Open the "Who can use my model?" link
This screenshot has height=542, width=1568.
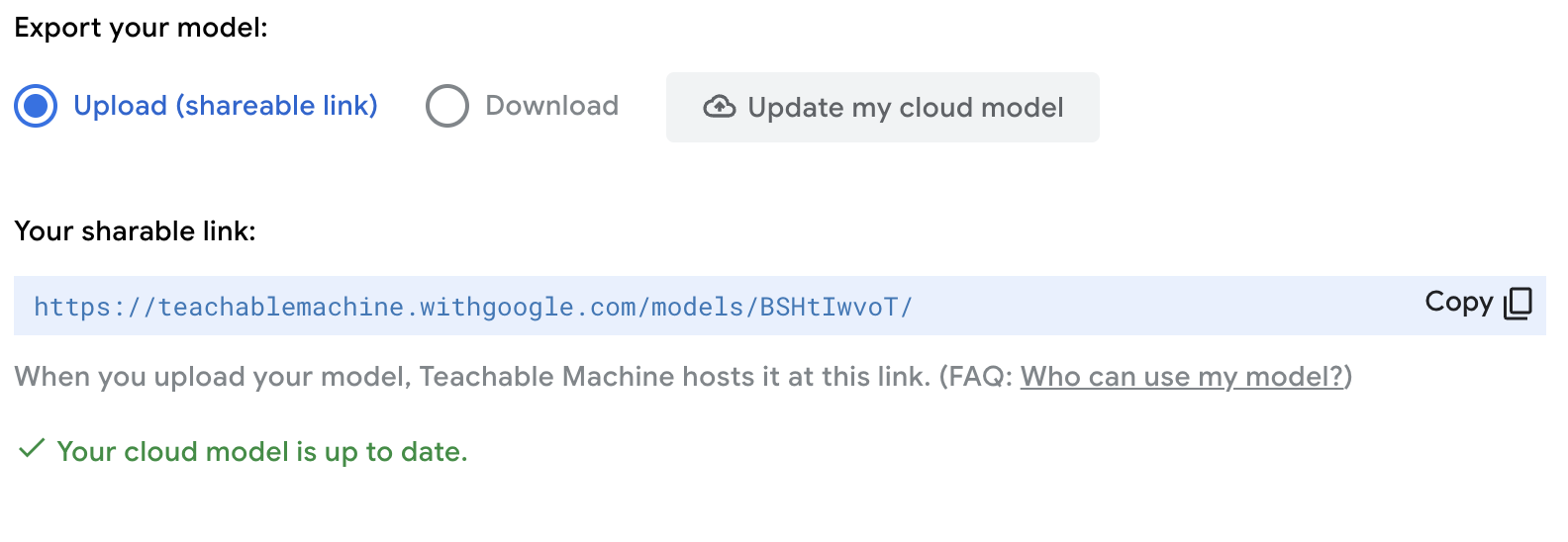(x=1183, y=377)
